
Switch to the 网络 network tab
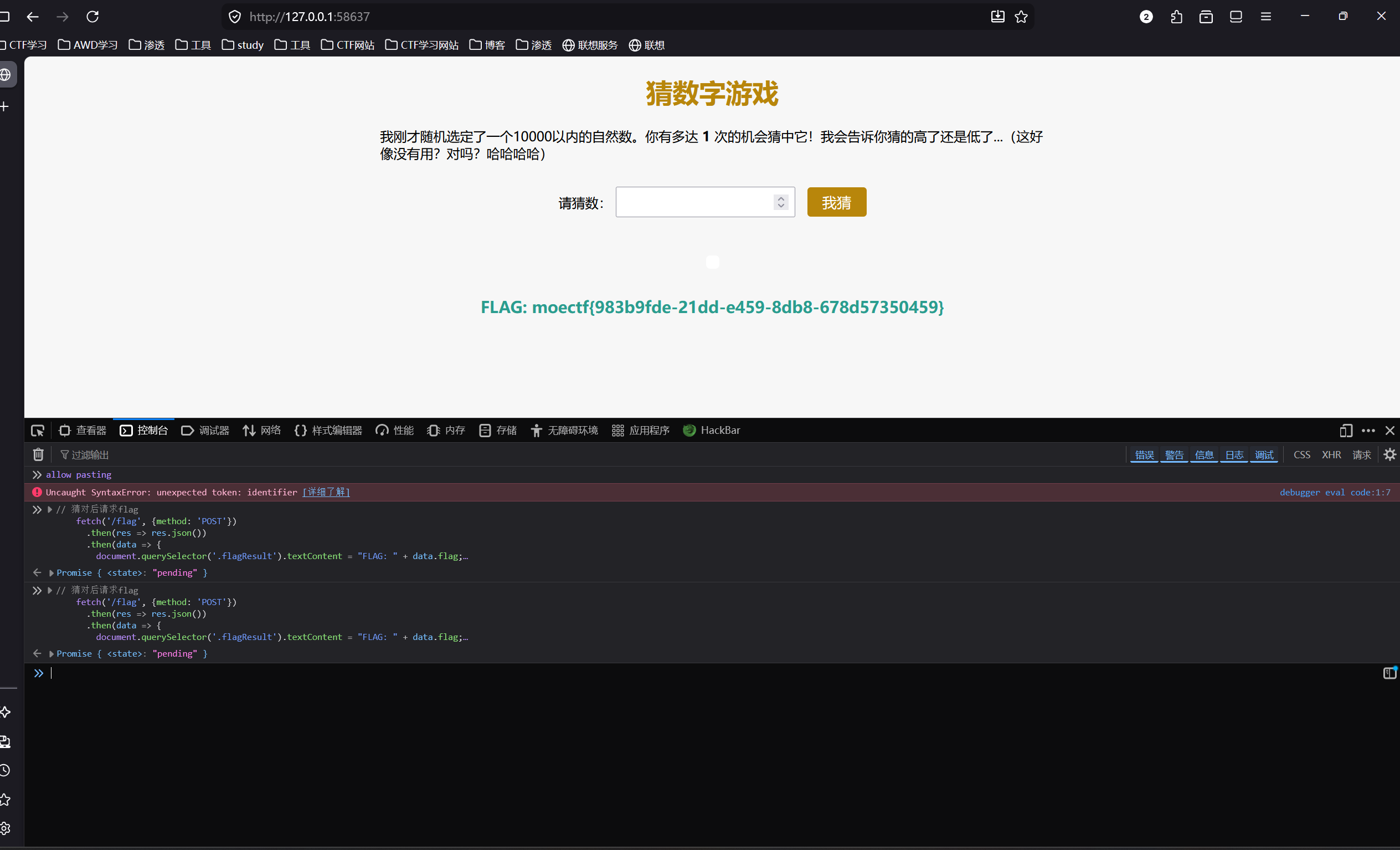pyautogui.click(x=262, y=431)
